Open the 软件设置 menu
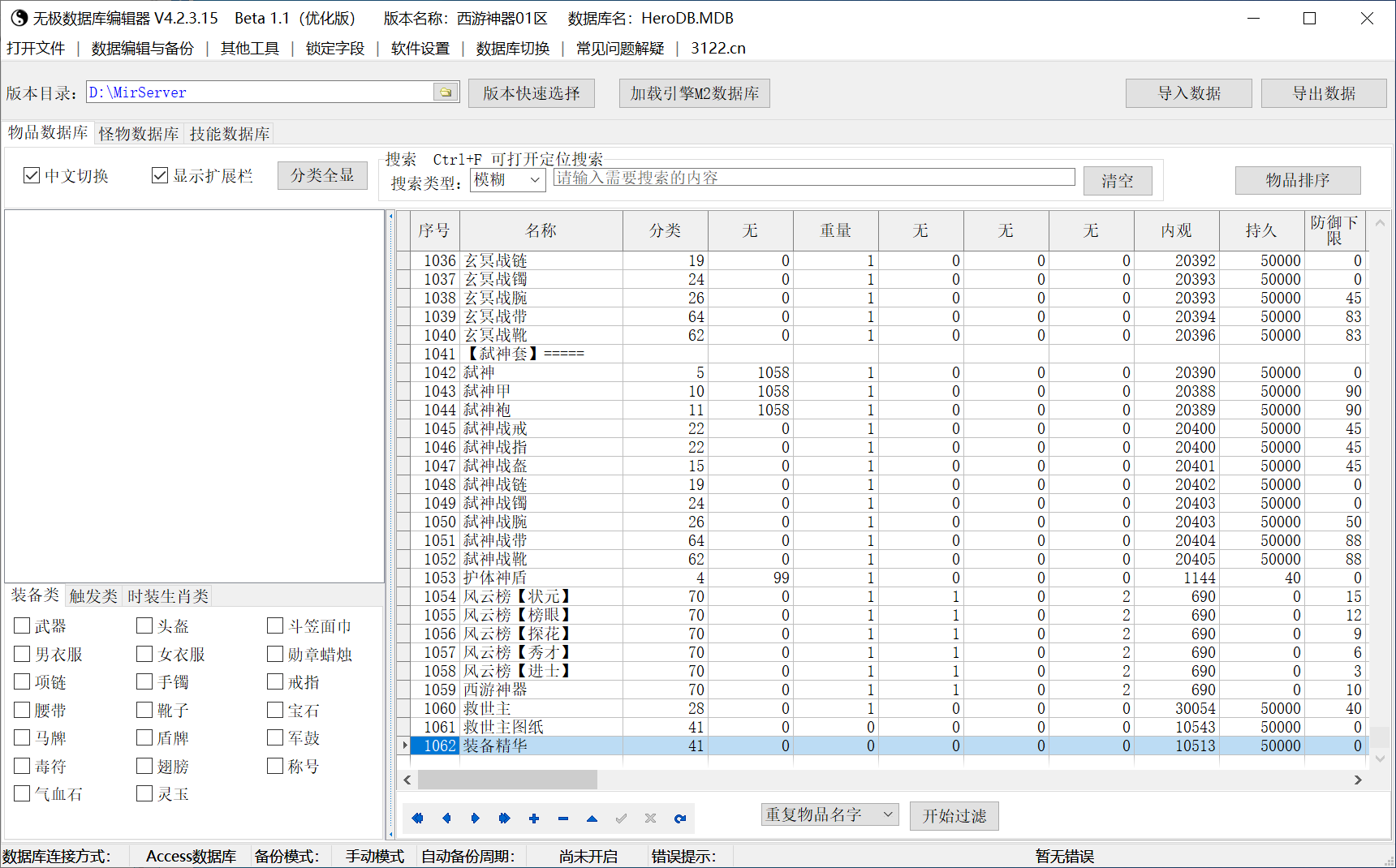 coord(420,48)
